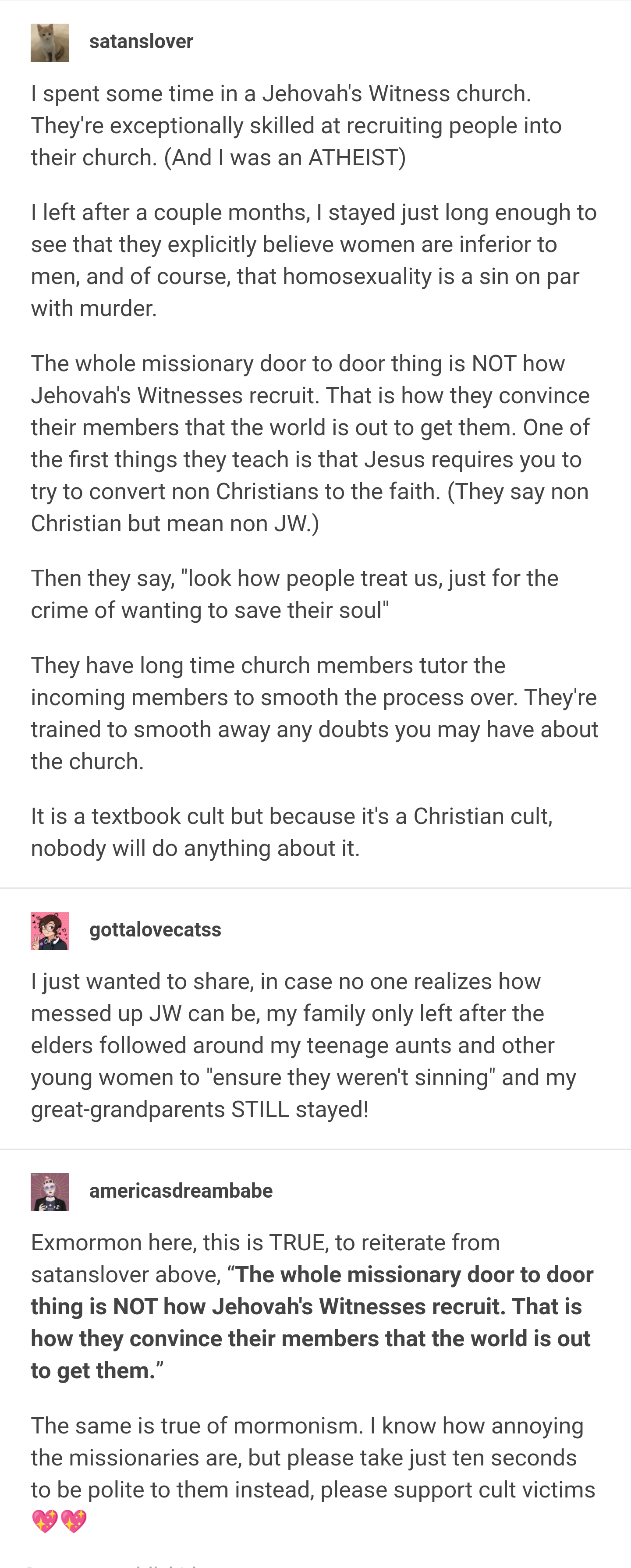Click the bolded quoted missionary text
The image size is (631, 1568).
[310, 1323]
